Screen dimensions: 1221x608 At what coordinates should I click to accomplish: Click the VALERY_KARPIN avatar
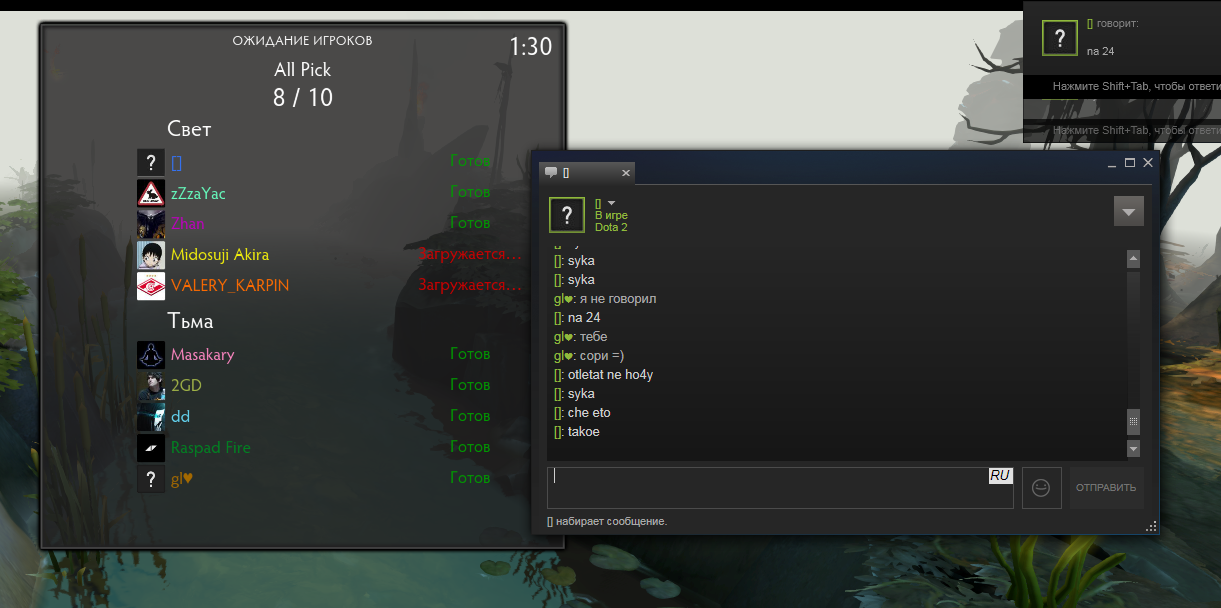click(151, 286)
